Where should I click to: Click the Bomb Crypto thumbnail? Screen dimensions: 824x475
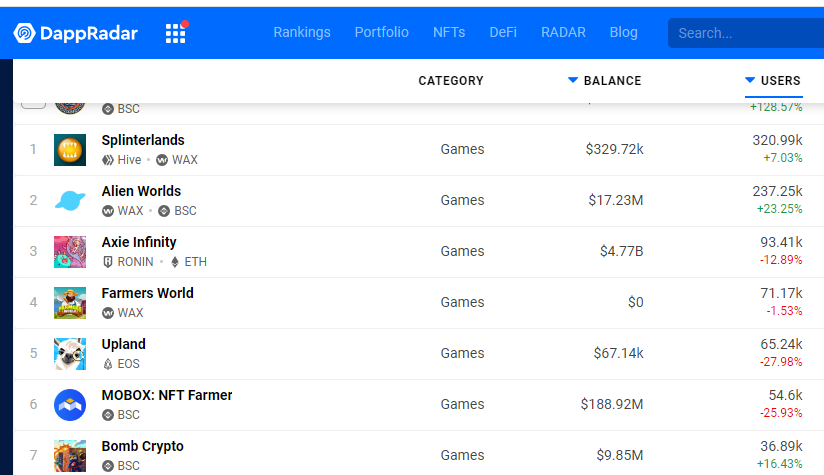point(70,456)
